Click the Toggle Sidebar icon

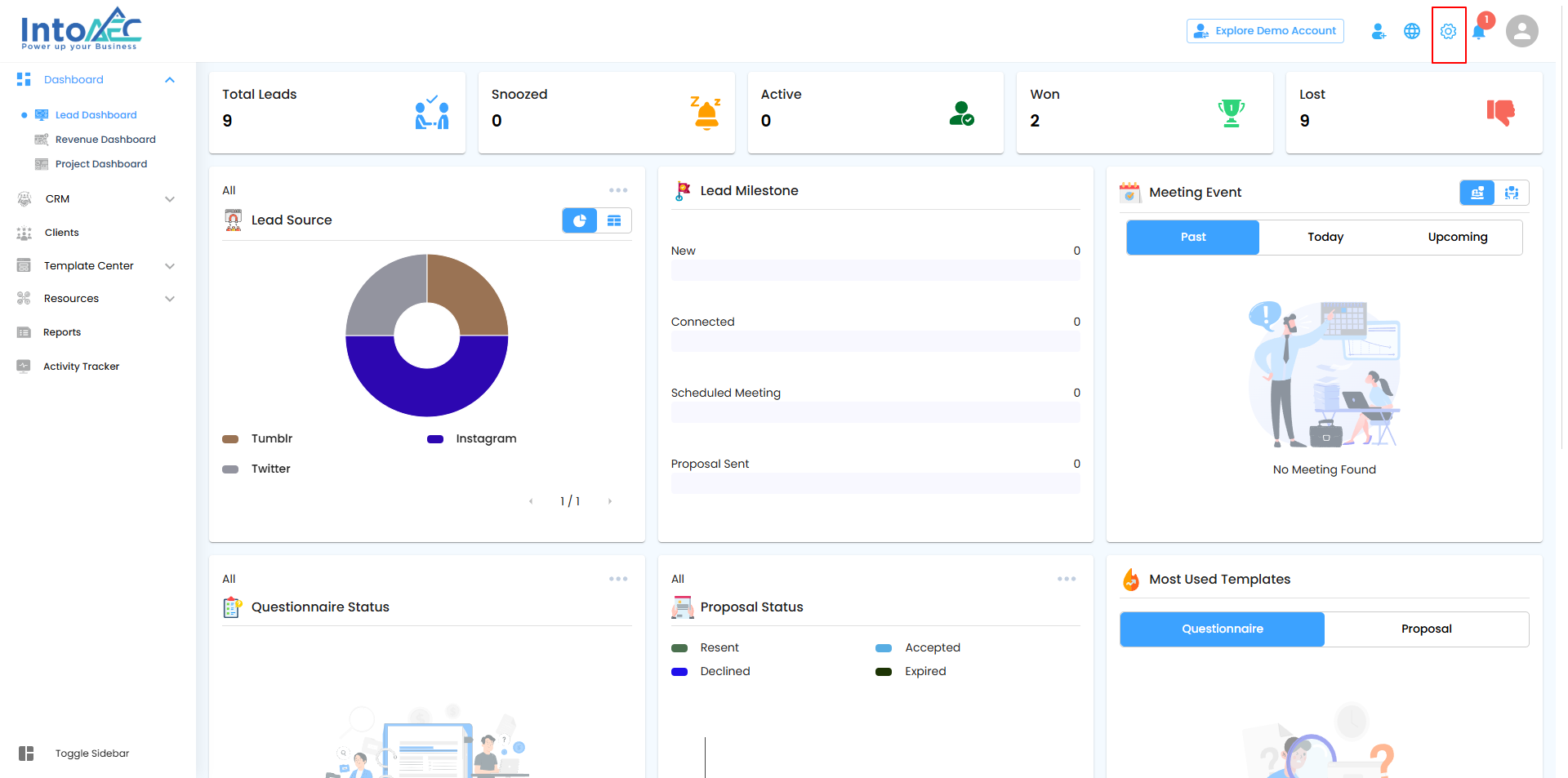[26, 754]
